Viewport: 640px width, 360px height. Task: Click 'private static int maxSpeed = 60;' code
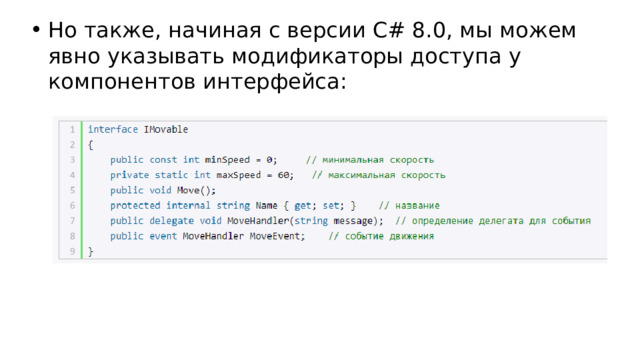click(202, 175)
